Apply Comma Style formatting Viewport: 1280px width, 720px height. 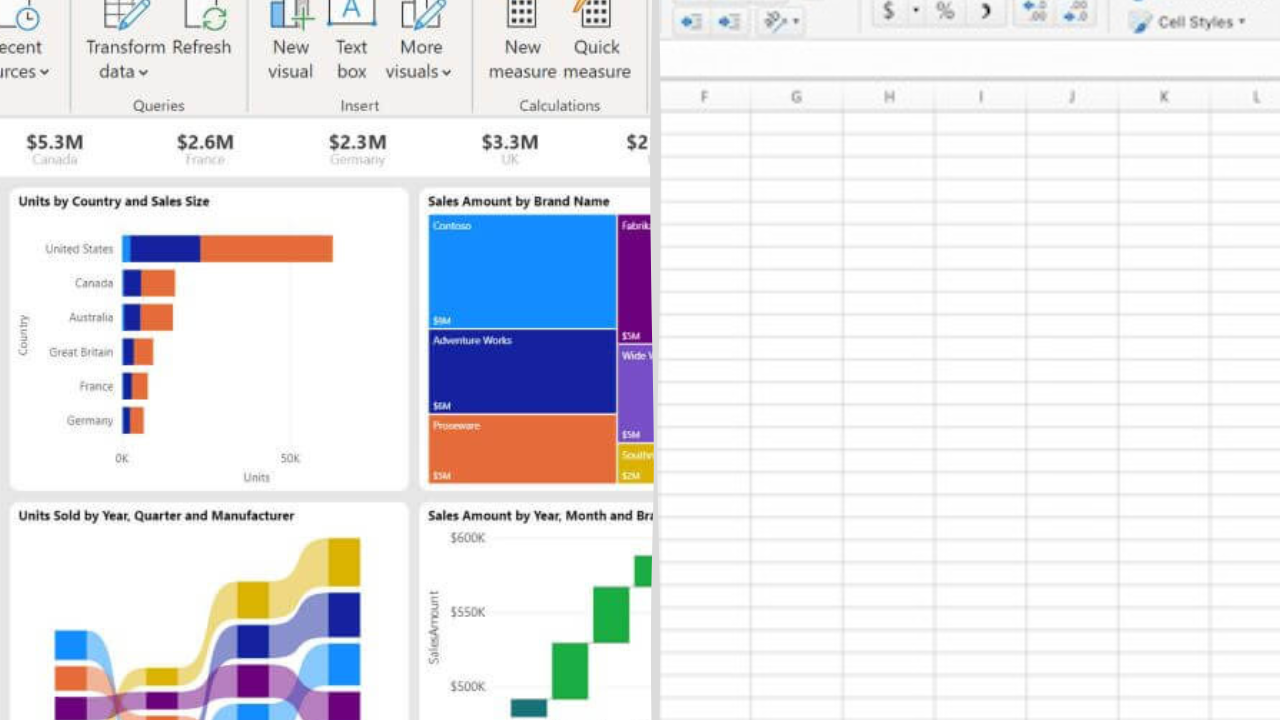point(988,13)
